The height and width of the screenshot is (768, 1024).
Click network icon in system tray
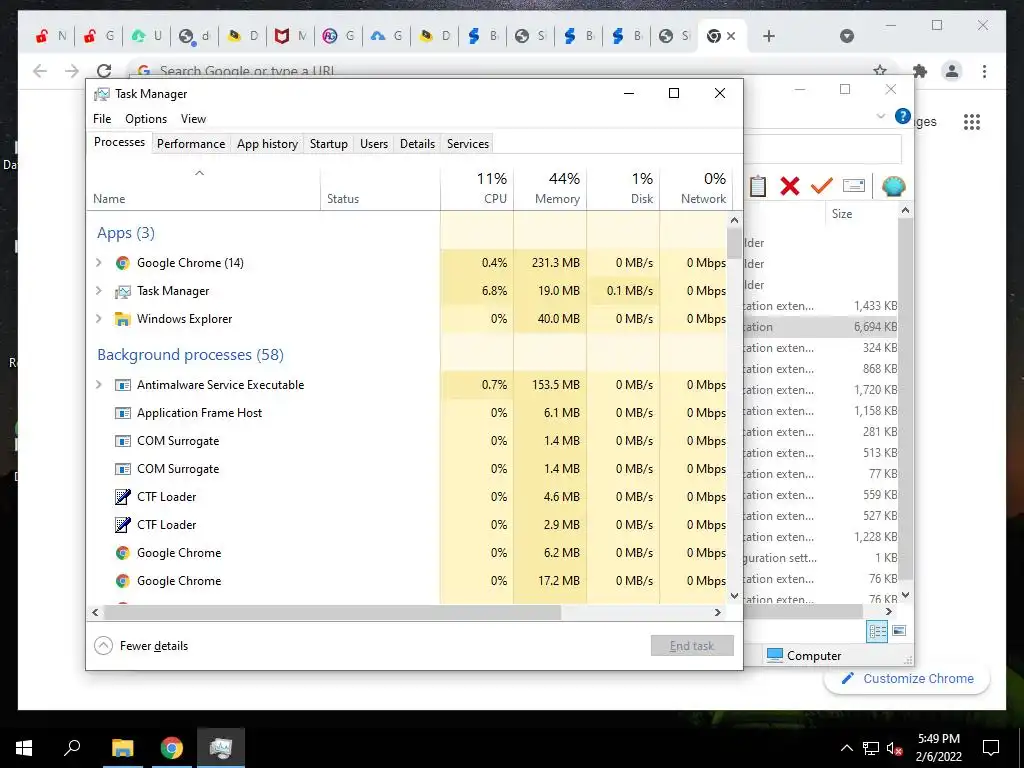click(x=871, y=748)
